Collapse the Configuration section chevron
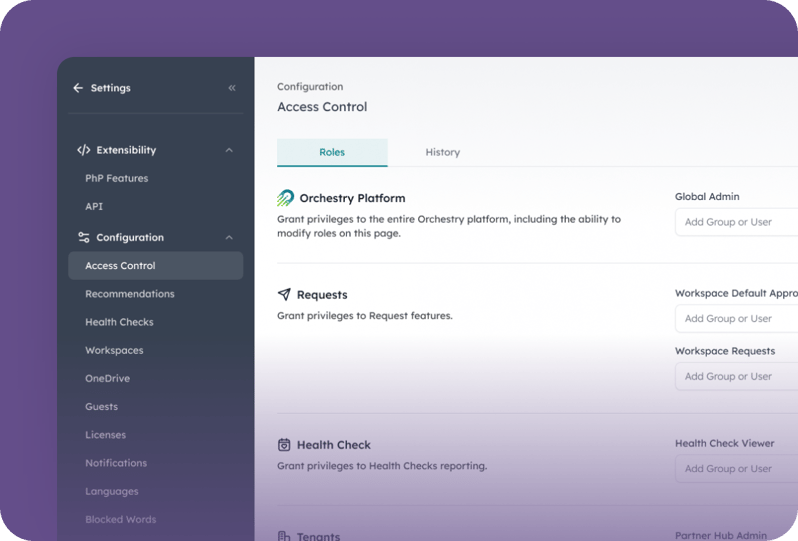The image size is (798, 541). pyautogui.click(x=229, y=238)
